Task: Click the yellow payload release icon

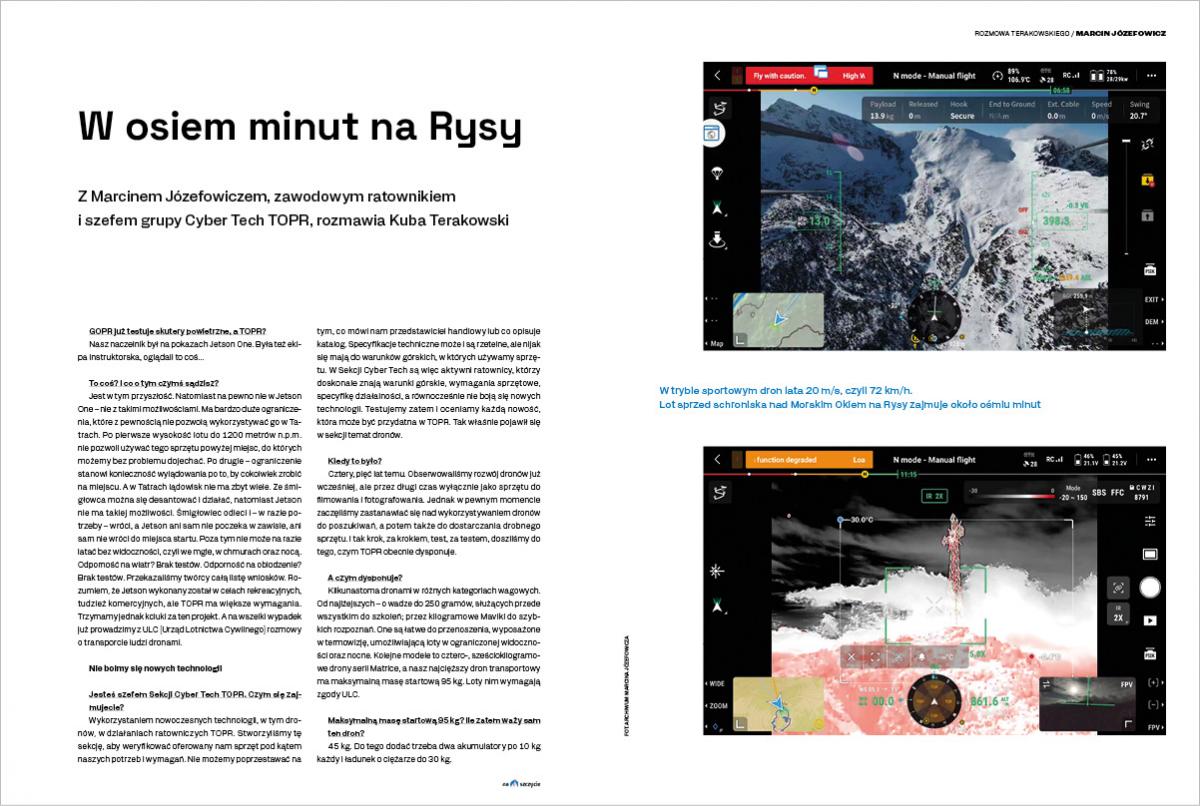Action: pos(1149,181)
